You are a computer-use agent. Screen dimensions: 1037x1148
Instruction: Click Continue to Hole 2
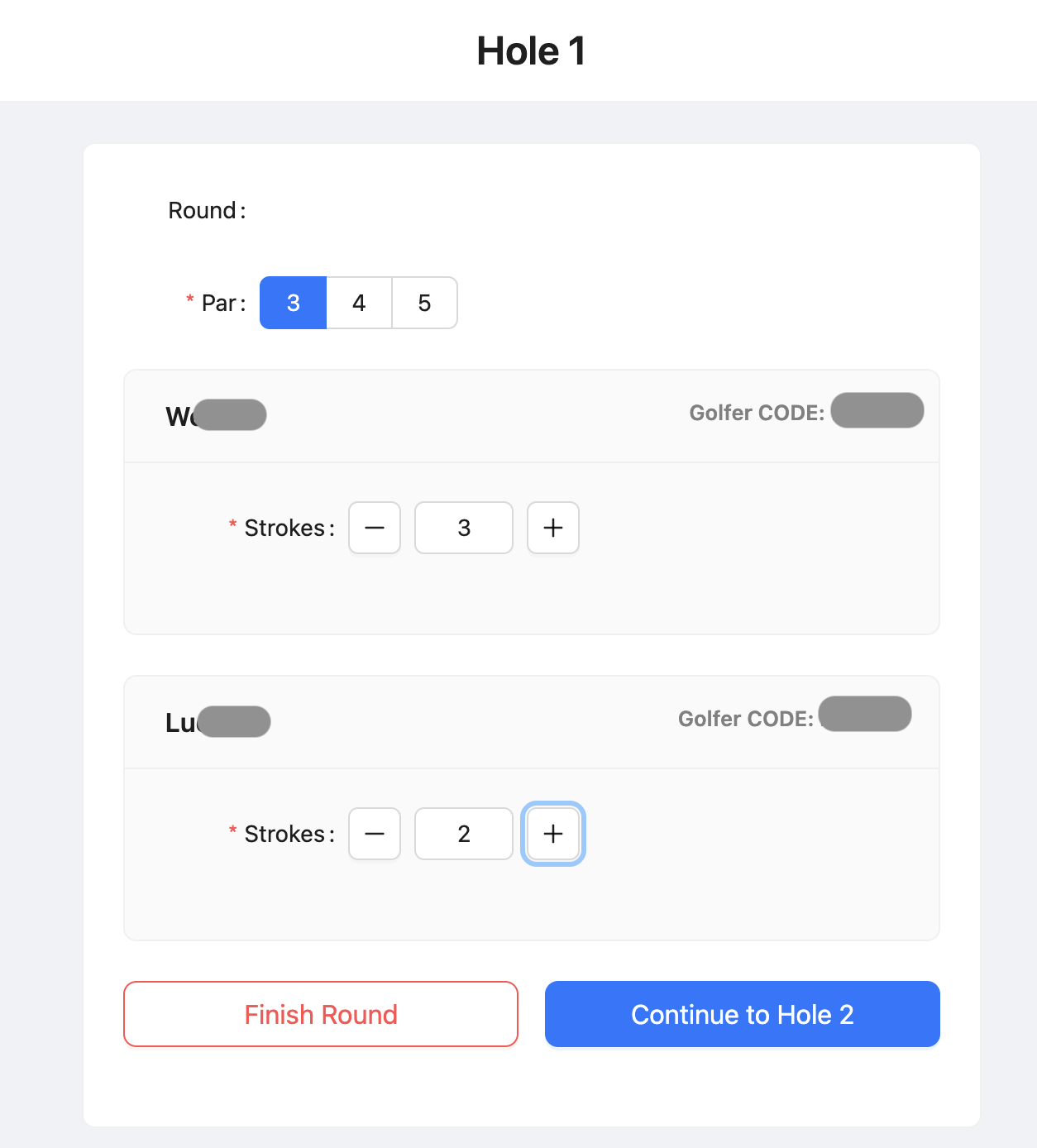742,1014
